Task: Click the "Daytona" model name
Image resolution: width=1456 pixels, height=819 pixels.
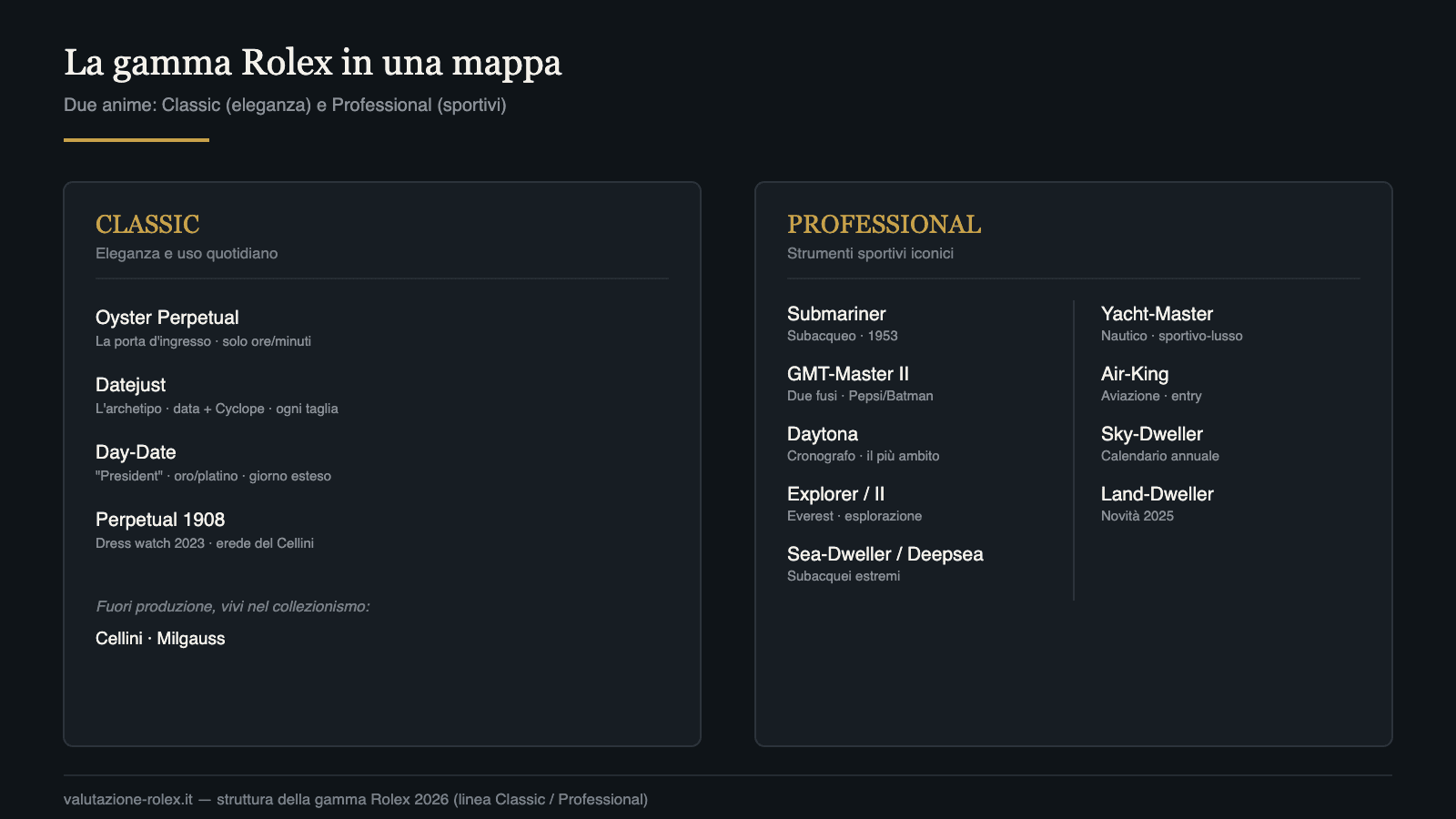Action: point(823,434)
